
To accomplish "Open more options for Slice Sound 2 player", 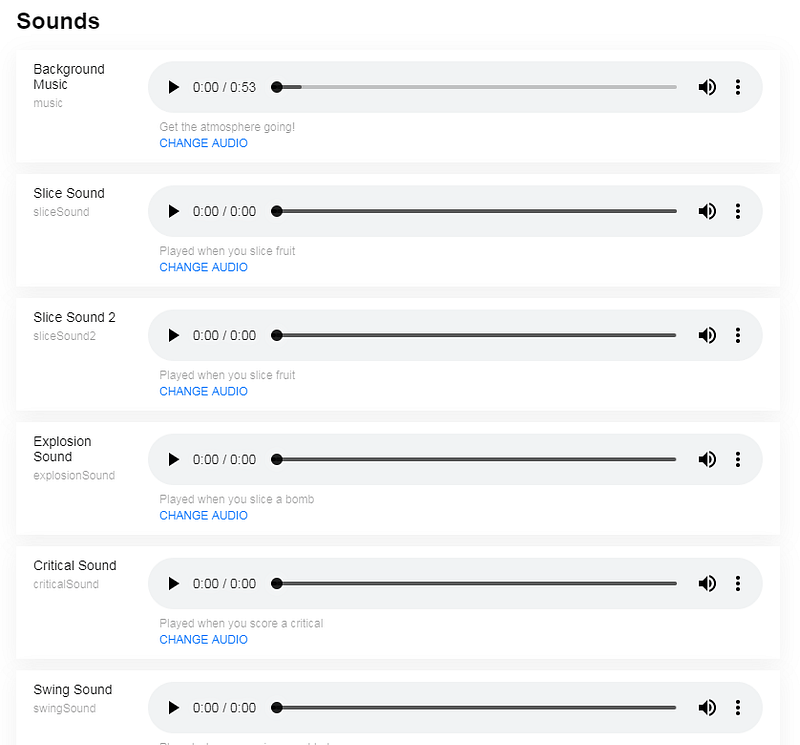I will pyautogui.click(x=738, y=335).
